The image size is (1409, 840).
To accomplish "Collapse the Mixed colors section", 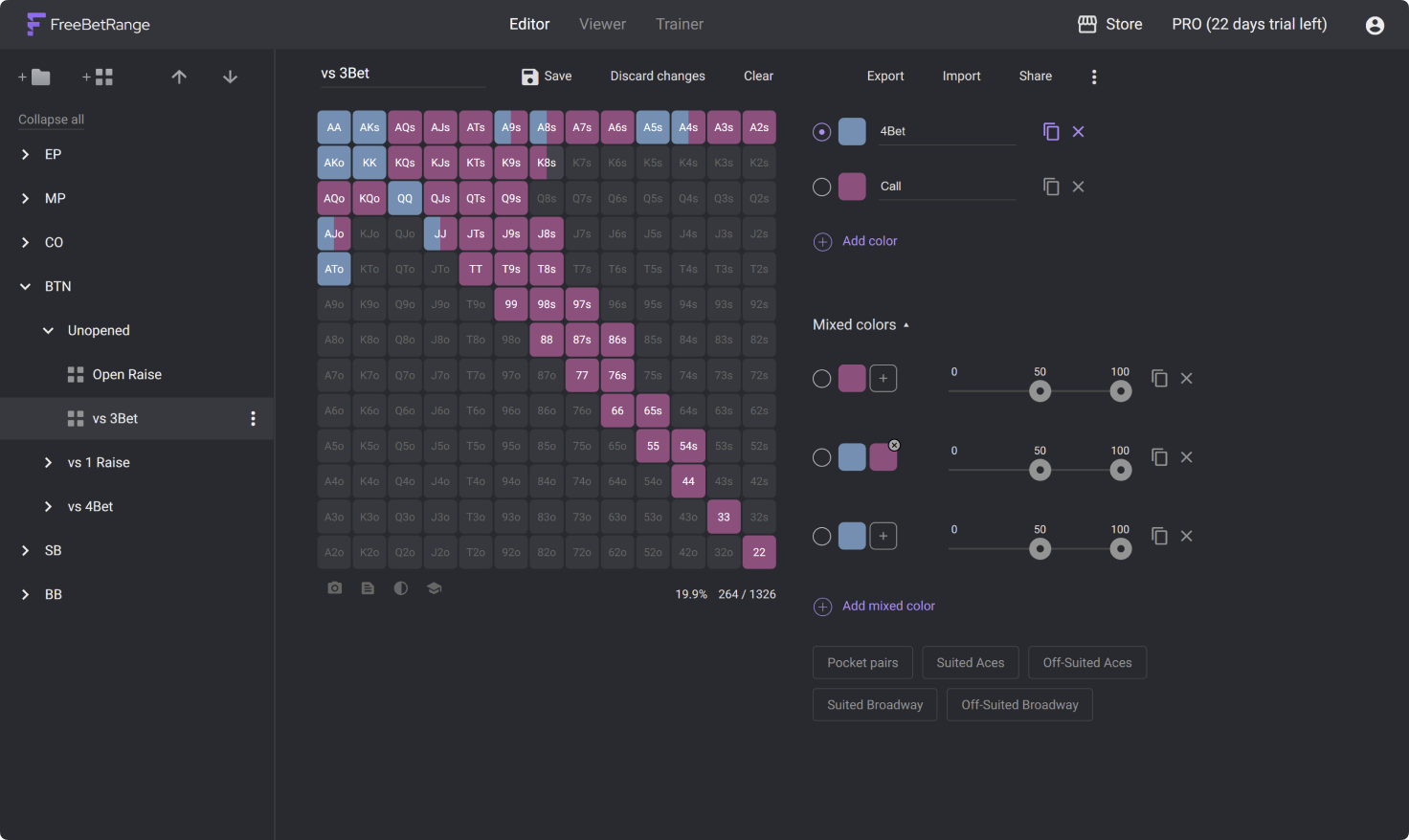I will click(x=905, y=324).
